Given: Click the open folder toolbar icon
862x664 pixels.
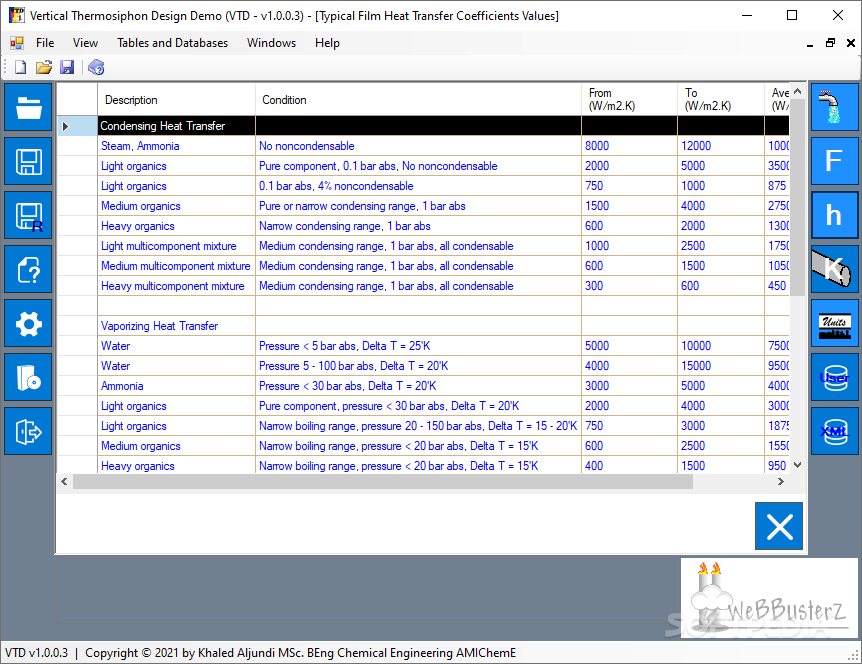Looking at the screenshot, I should tap(44, 67).
